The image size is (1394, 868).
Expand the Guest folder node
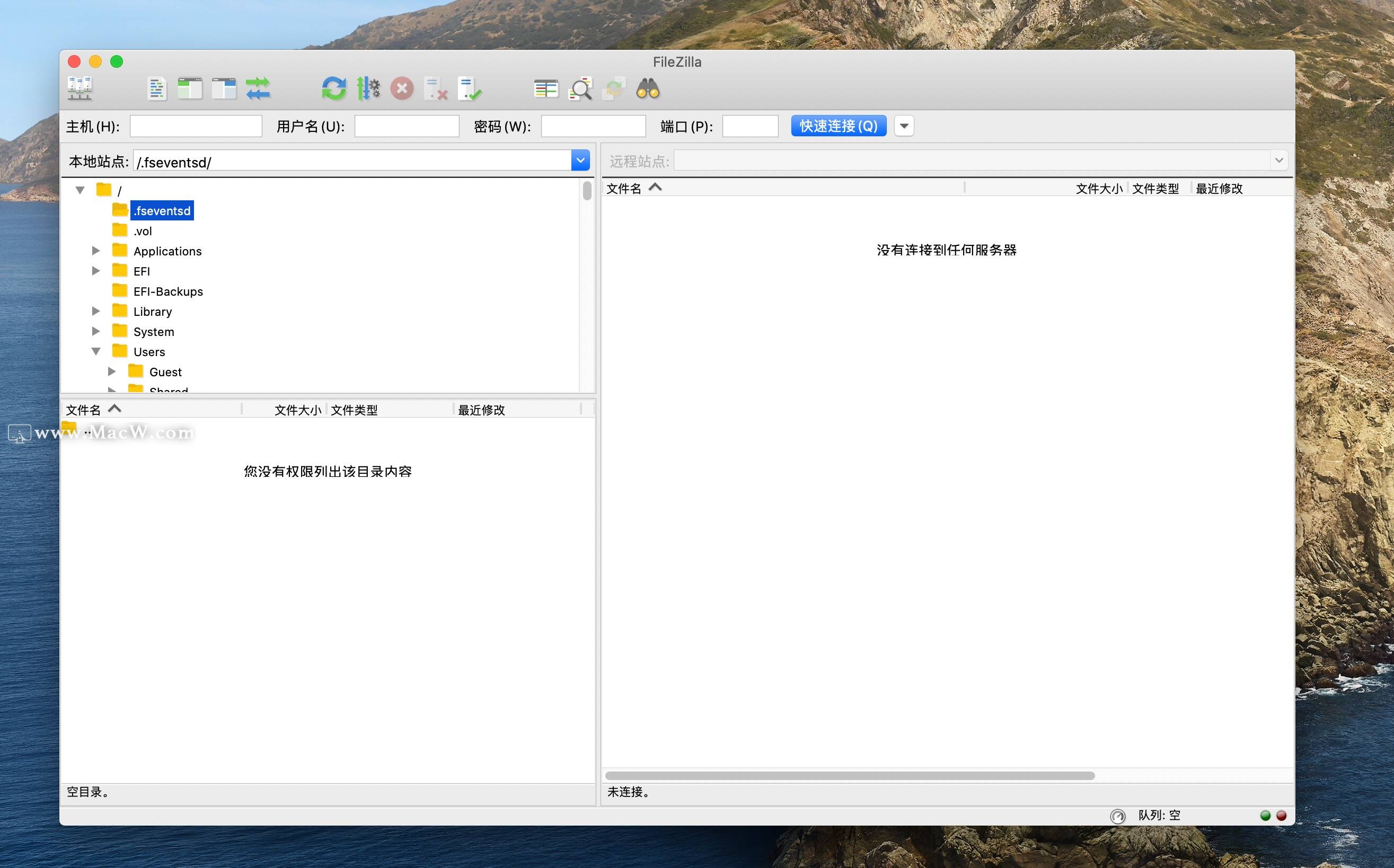112,371
